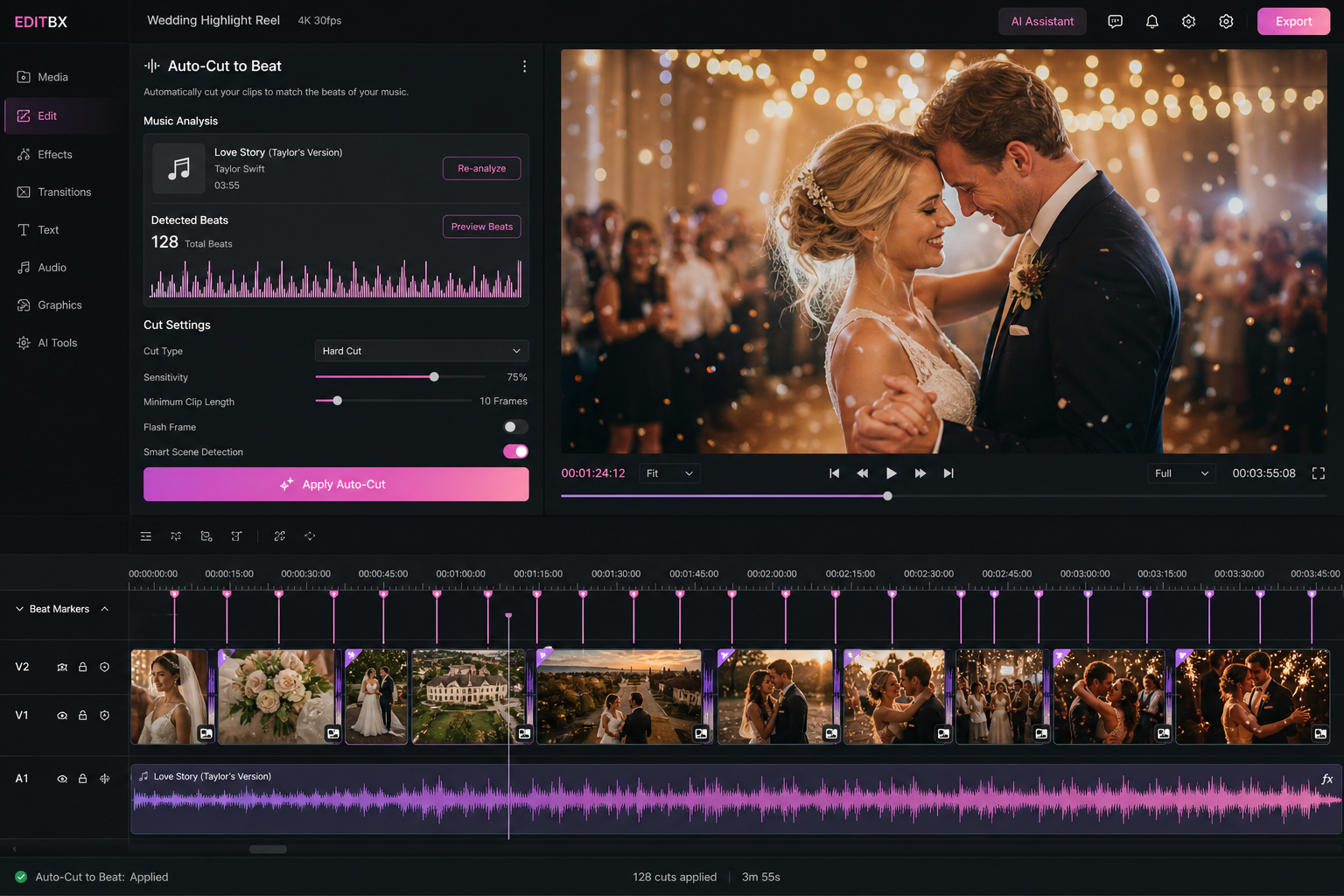1344x896 pixels.
Task: Rewind the preview playback
Action: pyautogui.click(x=863, y=473)
